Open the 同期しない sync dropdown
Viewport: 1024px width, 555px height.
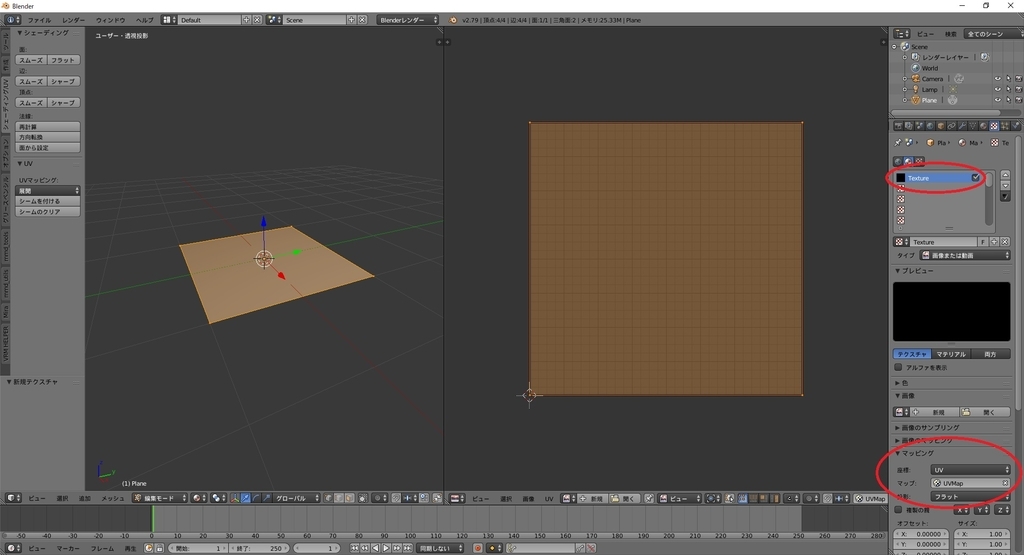click(x=440, y=548)
